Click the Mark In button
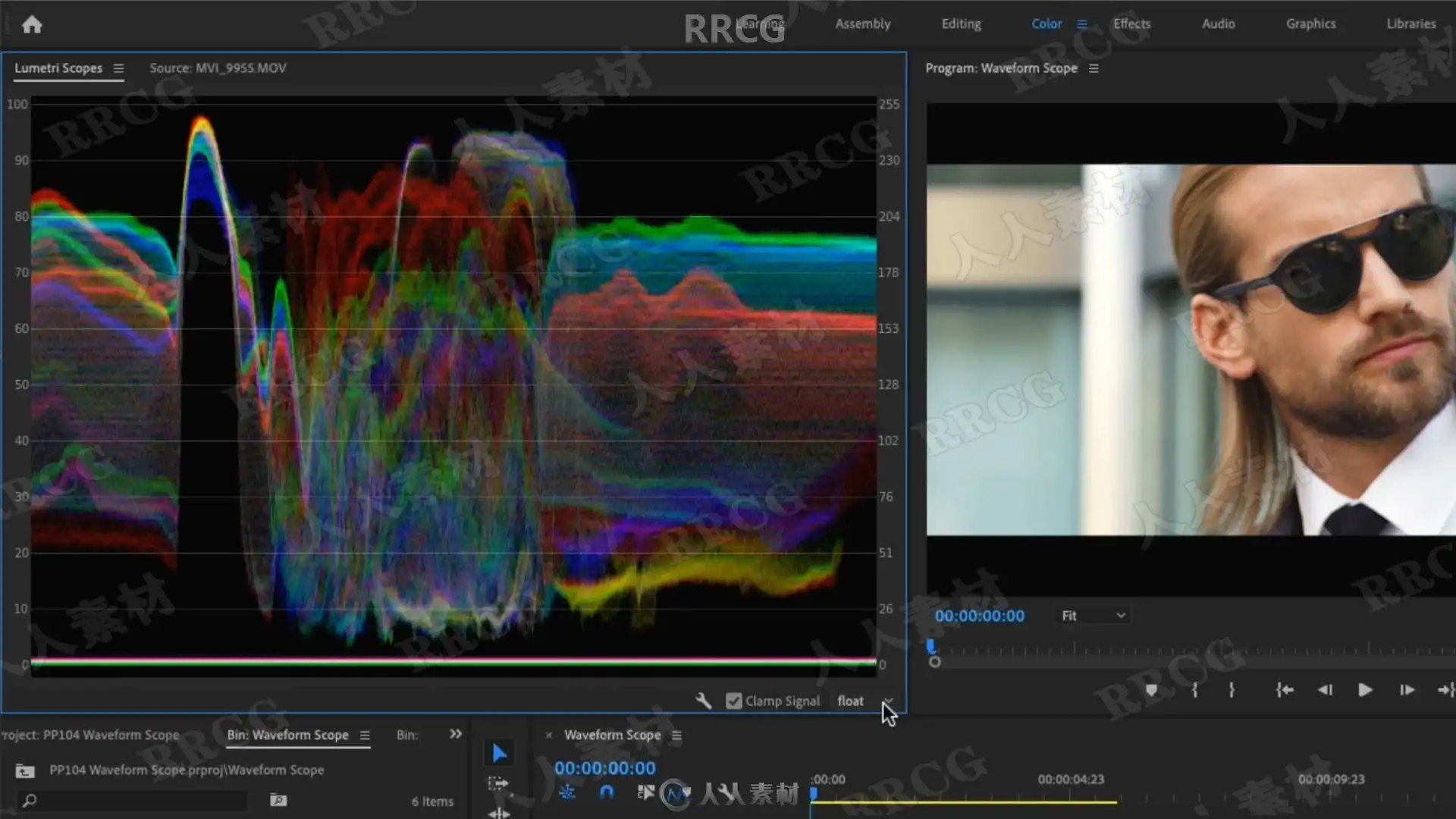Image resolution: width=1456 pixels, height=819 pixels. pos(1195,690)
